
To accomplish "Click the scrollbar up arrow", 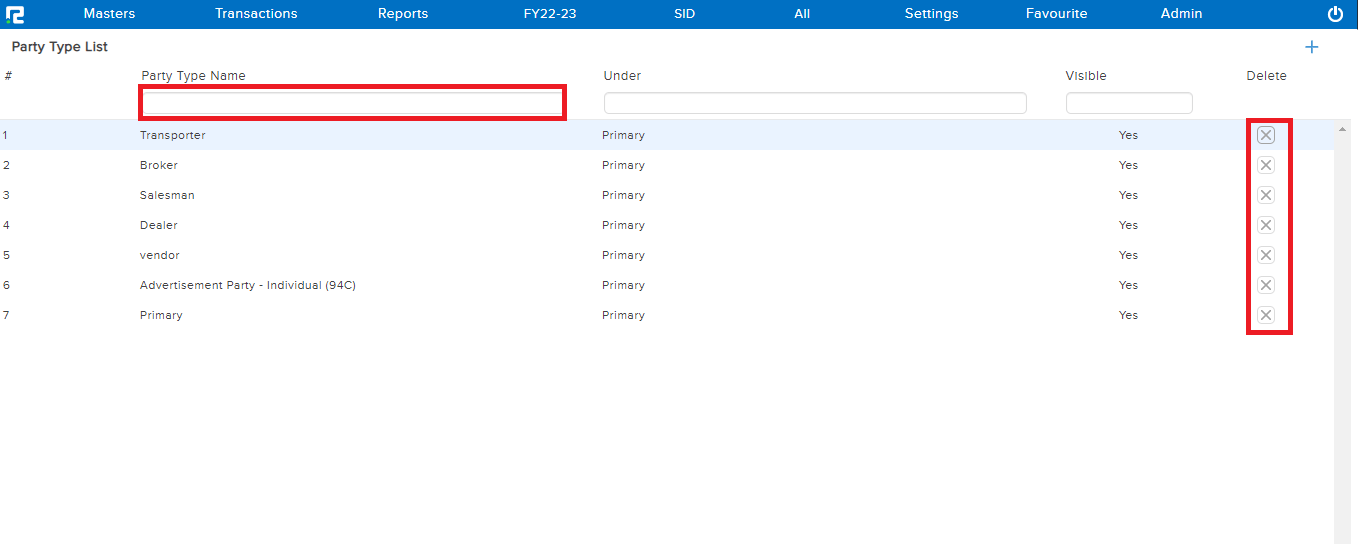I will (1341, 129).
